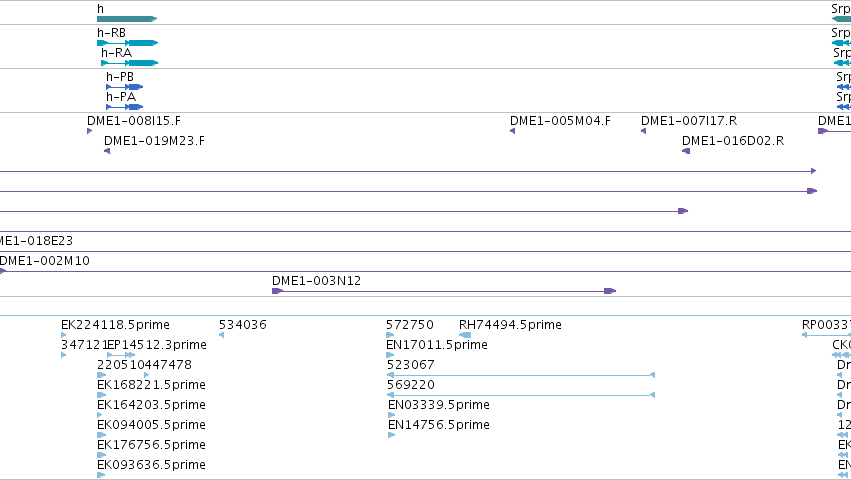Image resolution: width=851 pixels, height=480 pixels.
Task: Select the 523067 alignment span
Action: click(x=521, y=375)
